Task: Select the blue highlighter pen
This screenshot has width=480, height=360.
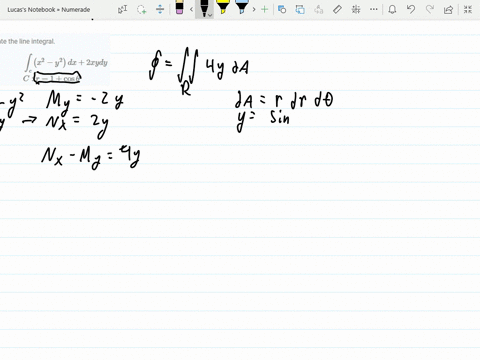Action: click(x=241, y=7)
